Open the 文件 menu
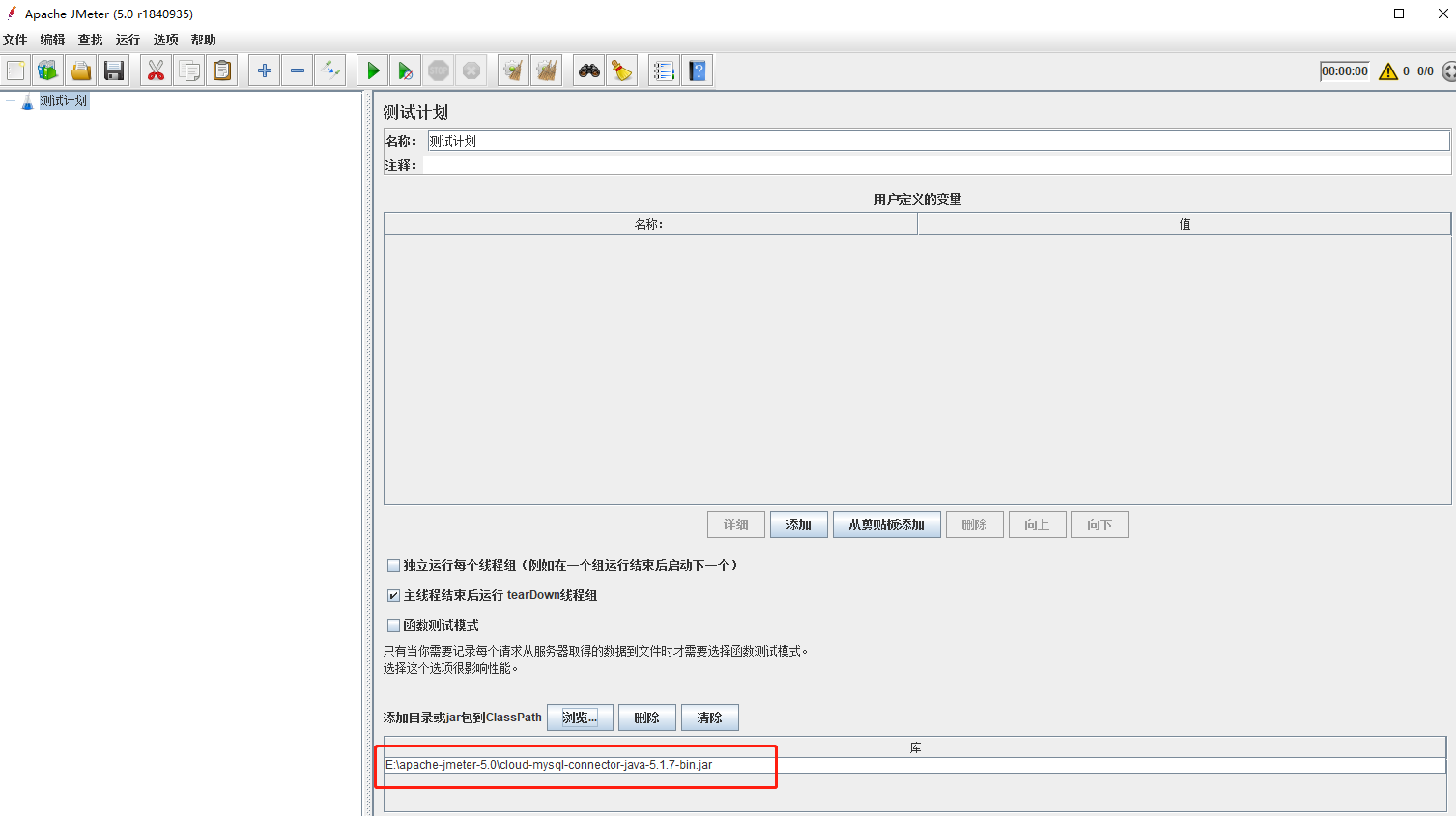The width and height of the screenshot is (1456, 816). [15, 40]
